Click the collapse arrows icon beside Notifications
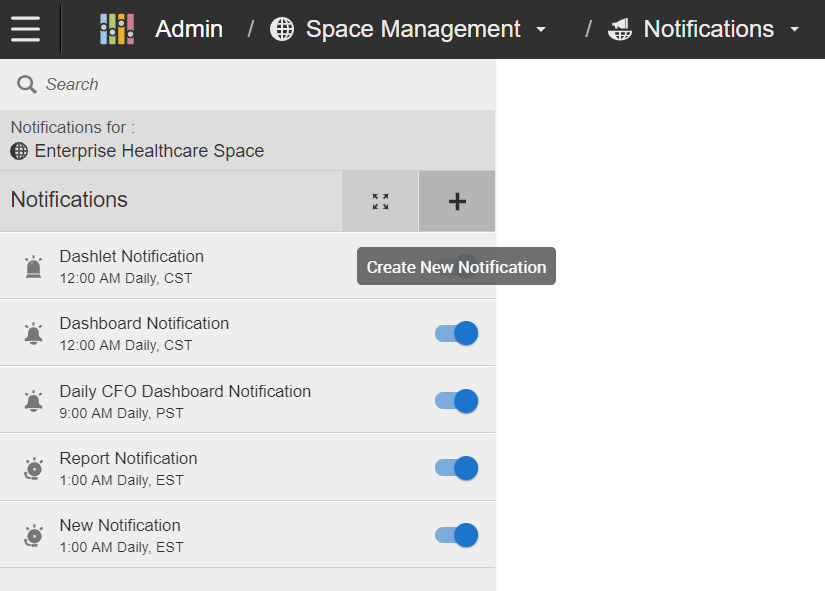Screen dimensions: 825x591 pyautogui.click(x=380, y=201)
